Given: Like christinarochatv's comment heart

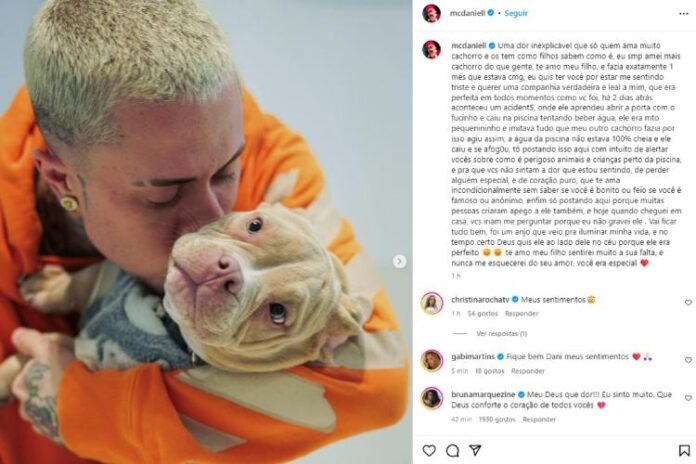Looking at the screenshot, I should pos(688,302).
